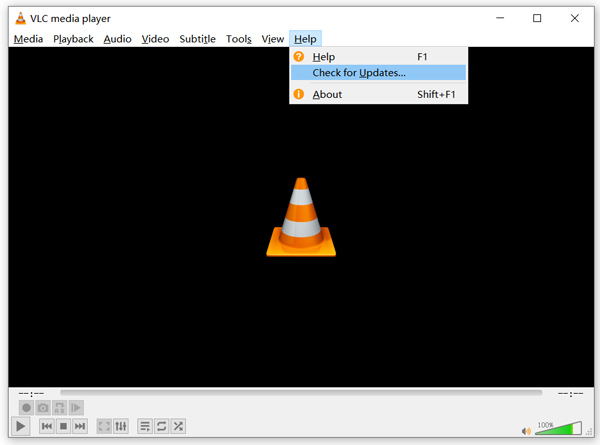This screenshot has height=445, width=600.
Task: Minimize the VLC window
Action: point(500,18)
